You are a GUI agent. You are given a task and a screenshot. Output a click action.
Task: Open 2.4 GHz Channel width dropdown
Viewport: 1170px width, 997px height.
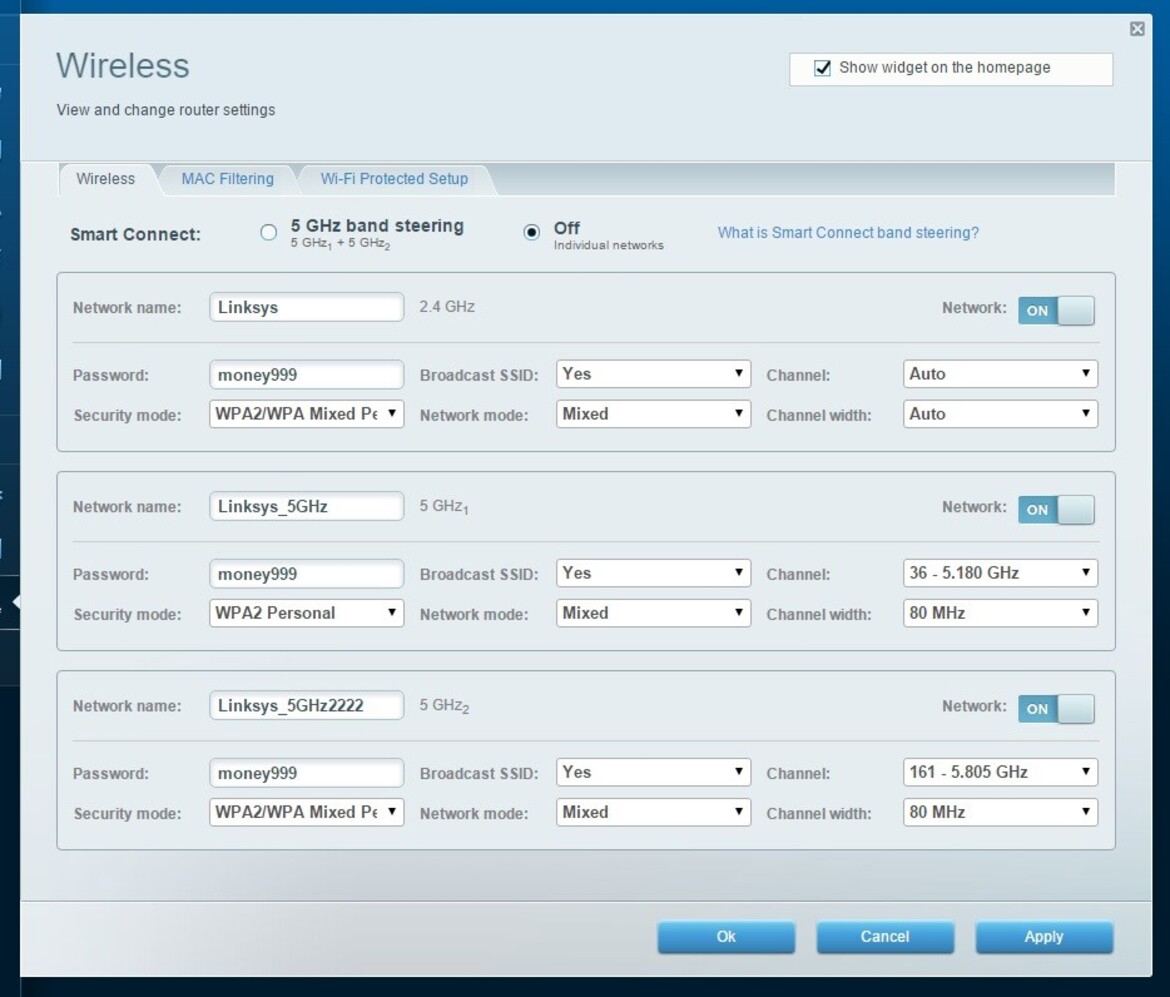click(x=1000, y=414)
